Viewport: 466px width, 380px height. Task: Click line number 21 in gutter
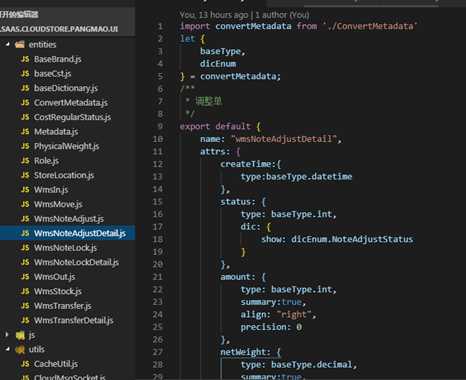point(158,277)
